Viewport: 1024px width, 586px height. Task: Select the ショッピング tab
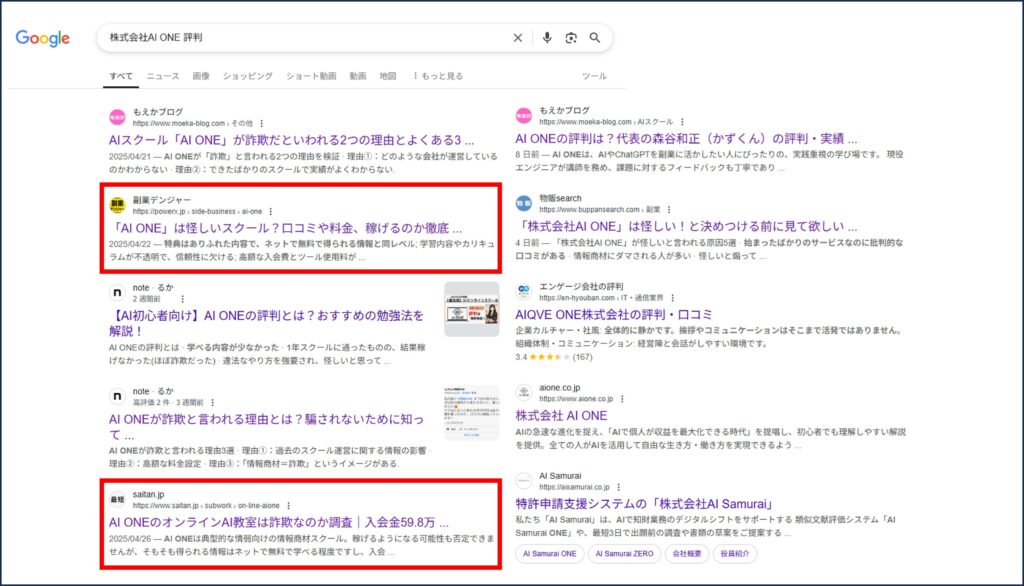tap(247, 76)
